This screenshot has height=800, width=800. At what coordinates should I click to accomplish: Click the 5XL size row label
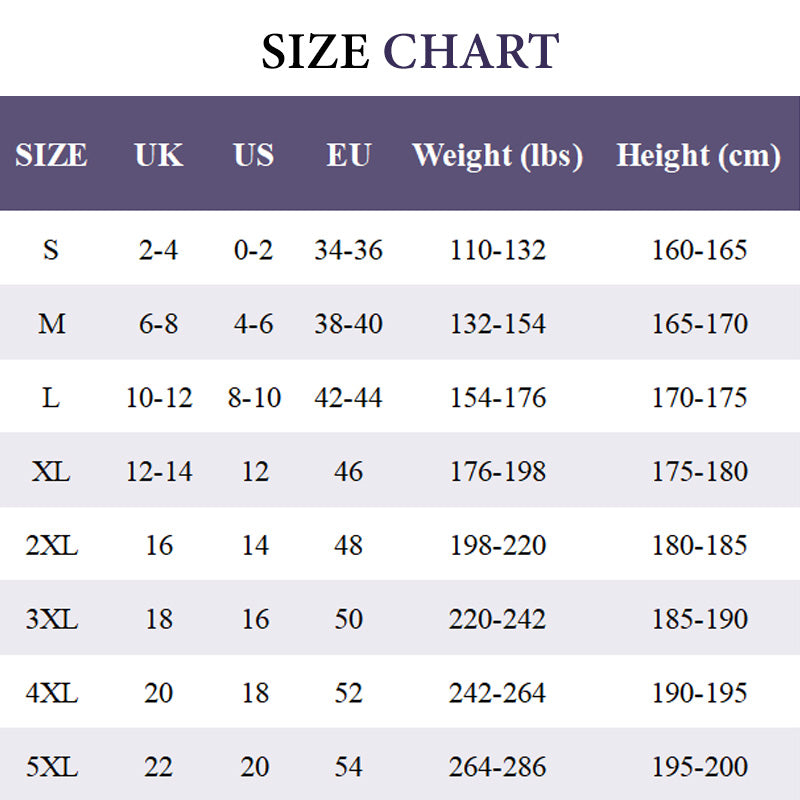click(51, 767)
